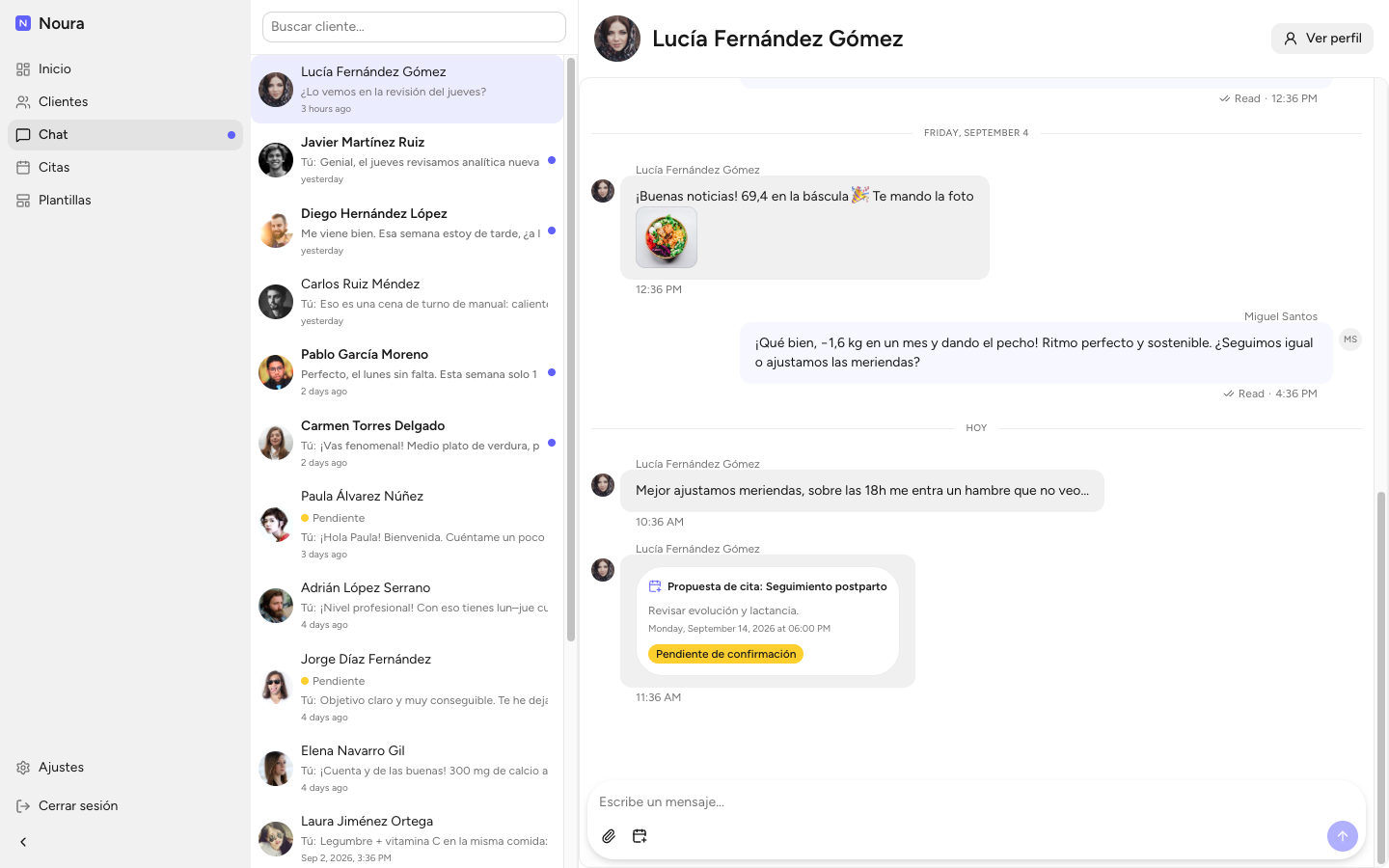The image size is (1389, 868).
Task: Click the Ver perfil button
Action: pyautogui.click(x=1322, y=39)
